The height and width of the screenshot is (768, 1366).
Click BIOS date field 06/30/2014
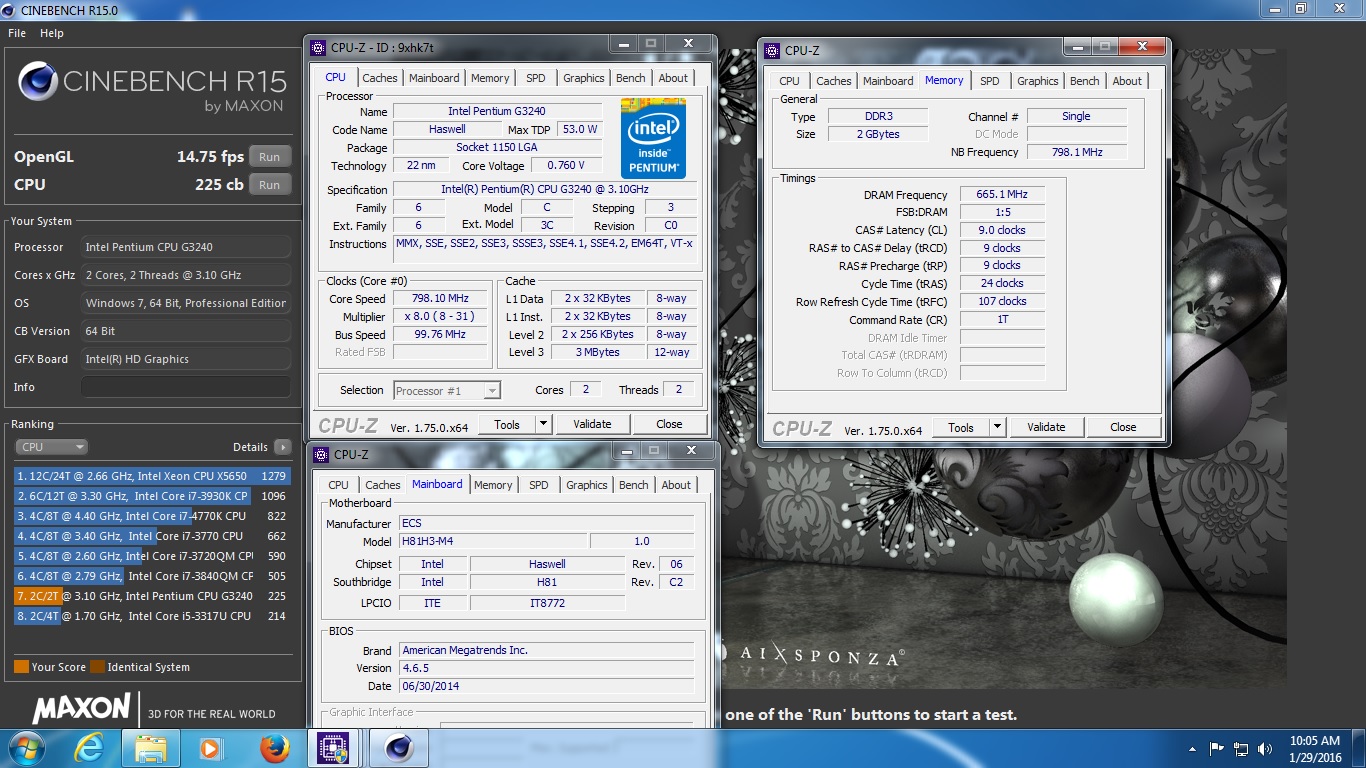click(546, 686)
